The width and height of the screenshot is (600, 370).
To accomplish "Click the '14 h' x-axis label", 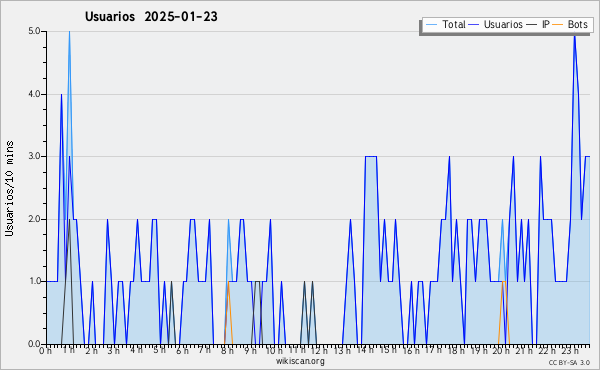I will [x=365, y=350].
